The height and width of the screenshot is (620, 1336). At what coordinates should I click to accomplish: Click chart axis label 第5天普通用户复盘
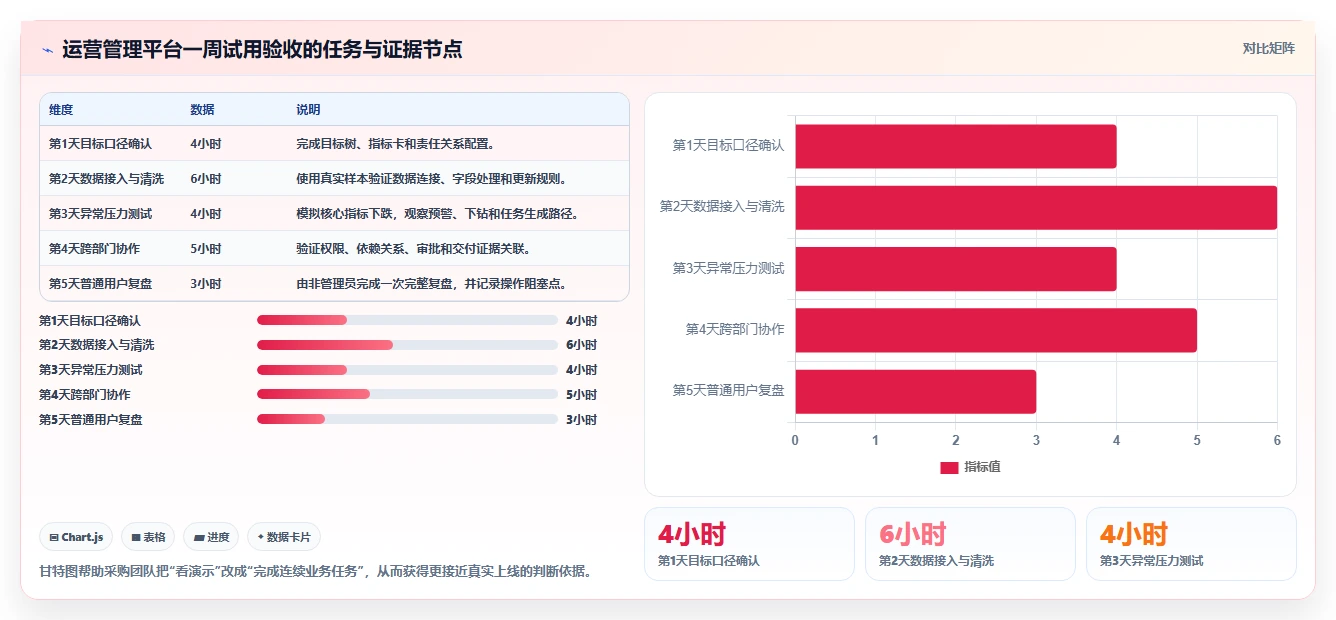tap(729, 390)
